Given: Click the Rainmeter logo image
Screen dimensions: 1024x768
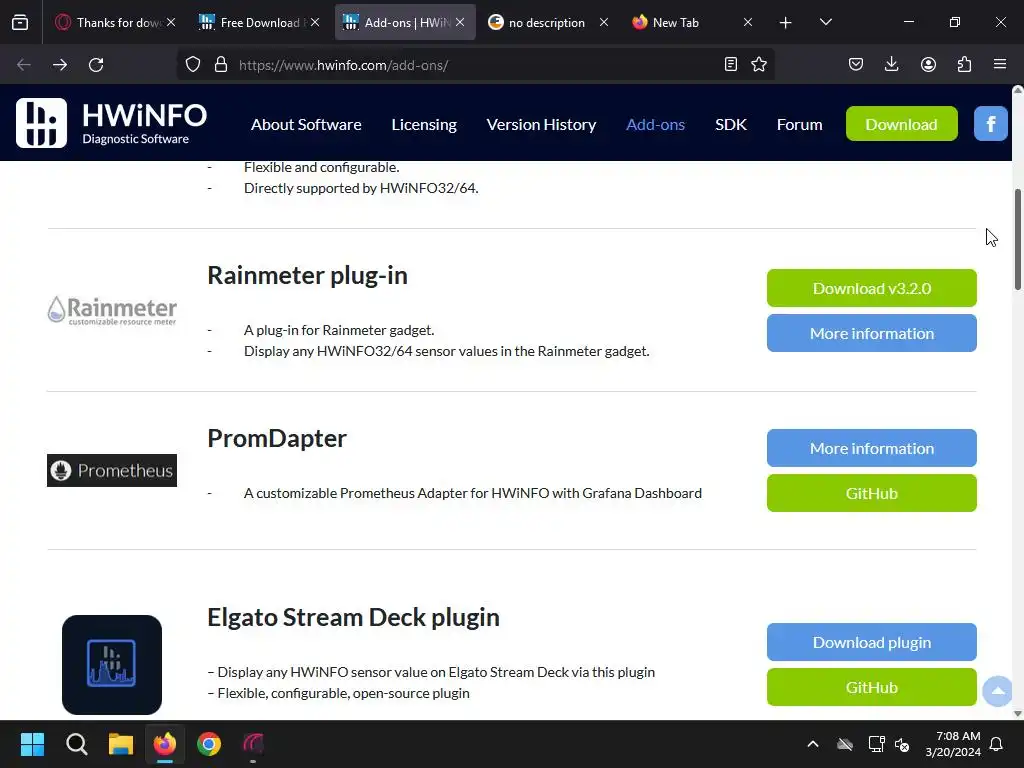Looking at the screenshot, I should (x=112, y=310).
